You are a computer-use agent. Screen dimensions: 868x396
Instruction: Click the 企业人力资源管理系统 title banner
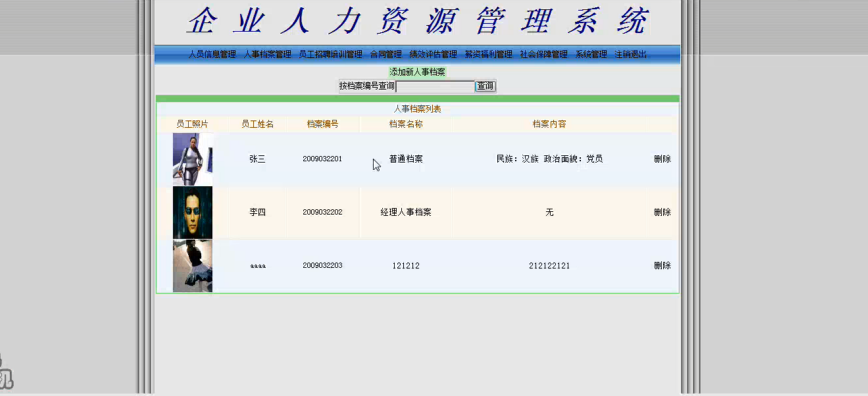point(417,21)
